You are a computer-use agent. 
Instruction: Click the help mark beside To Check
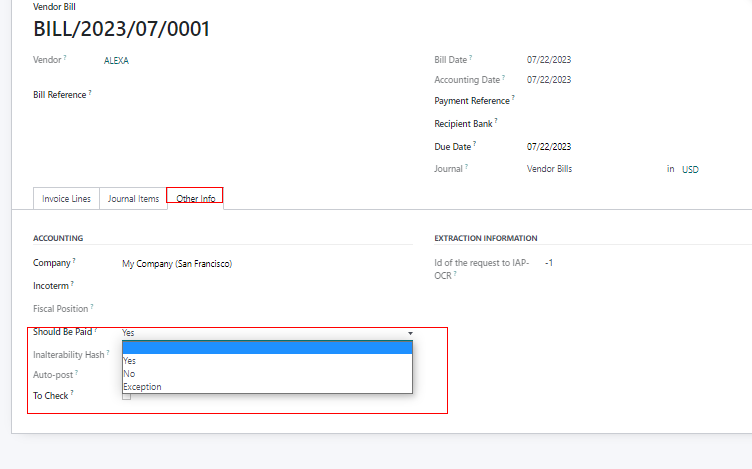[73, 393]
